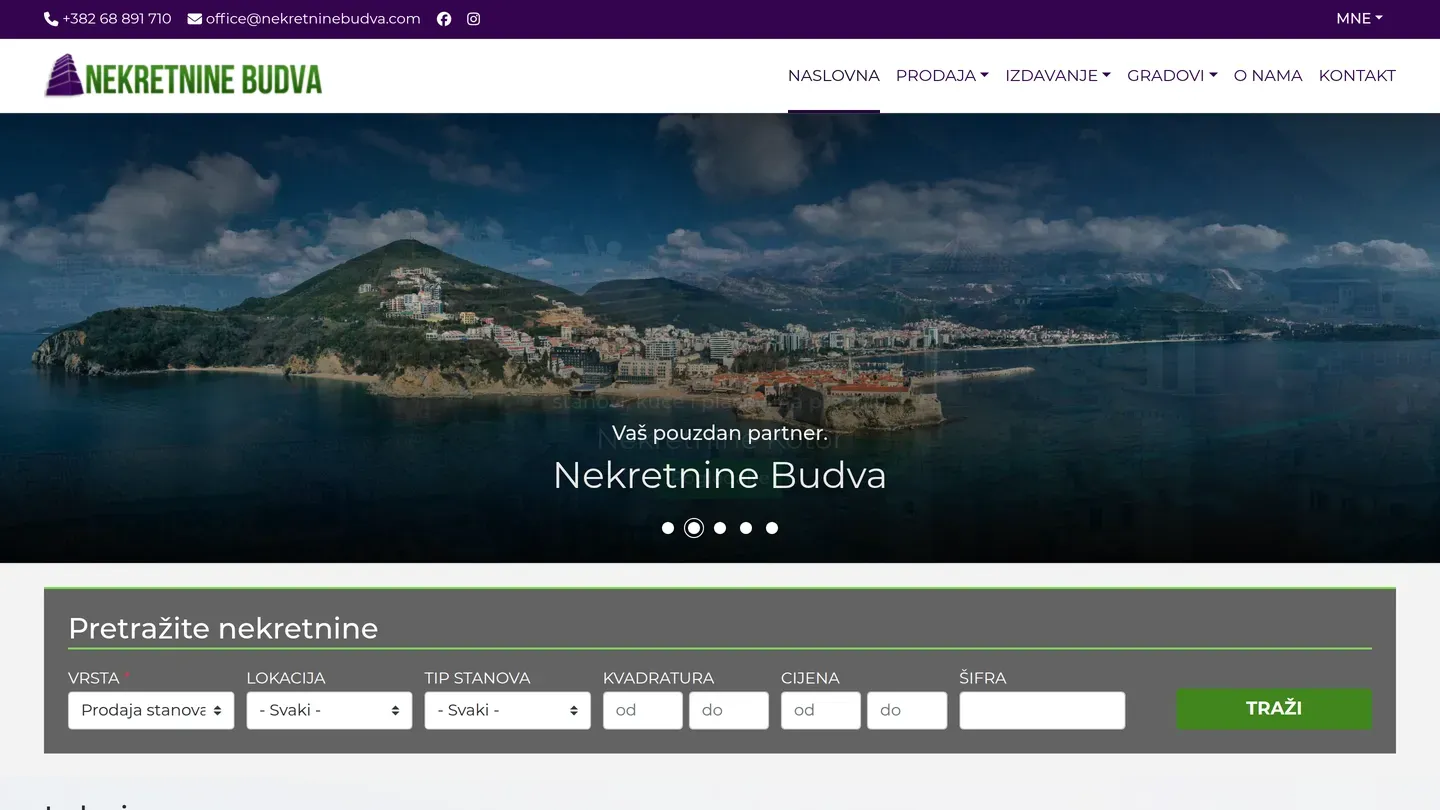This screenshot has width=1440, height=810.
Task: Select the fourth carousel slide dot
Action: point(746,528)
